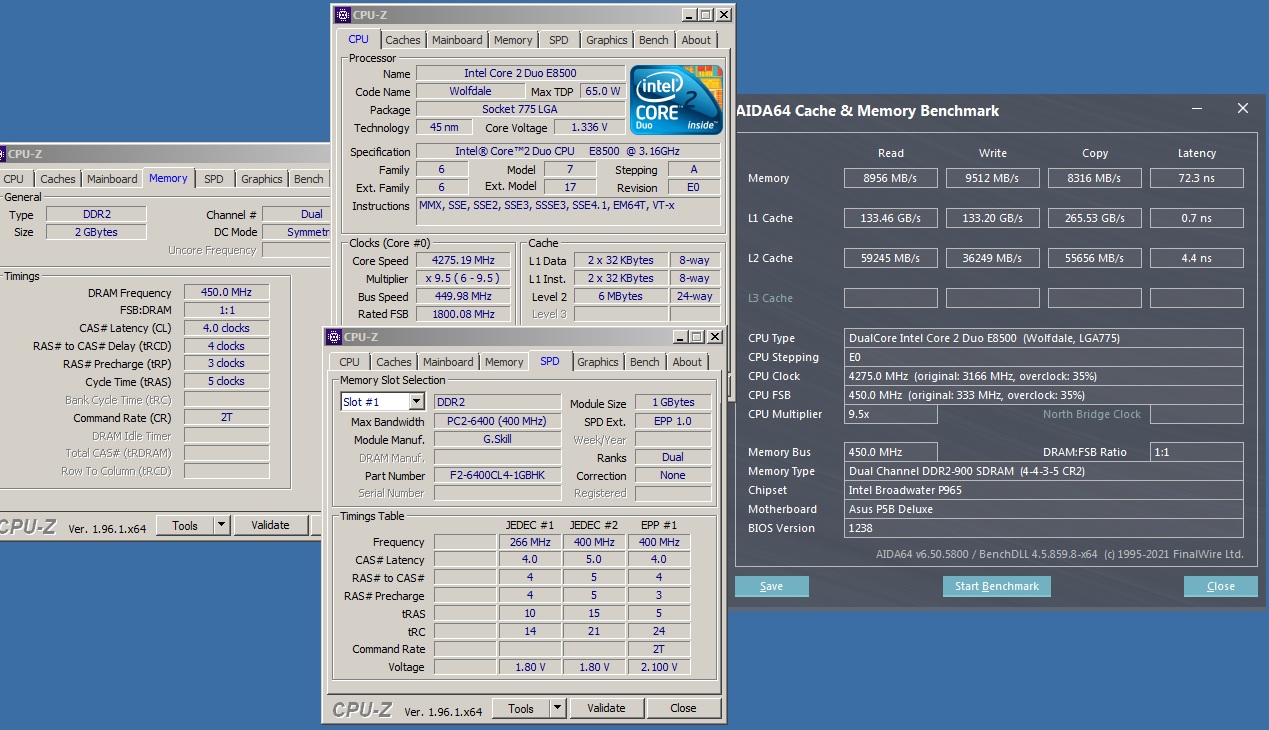
Task: Switch to SPD tab in Memory CPU-Z window
Action: coord(214,179)
